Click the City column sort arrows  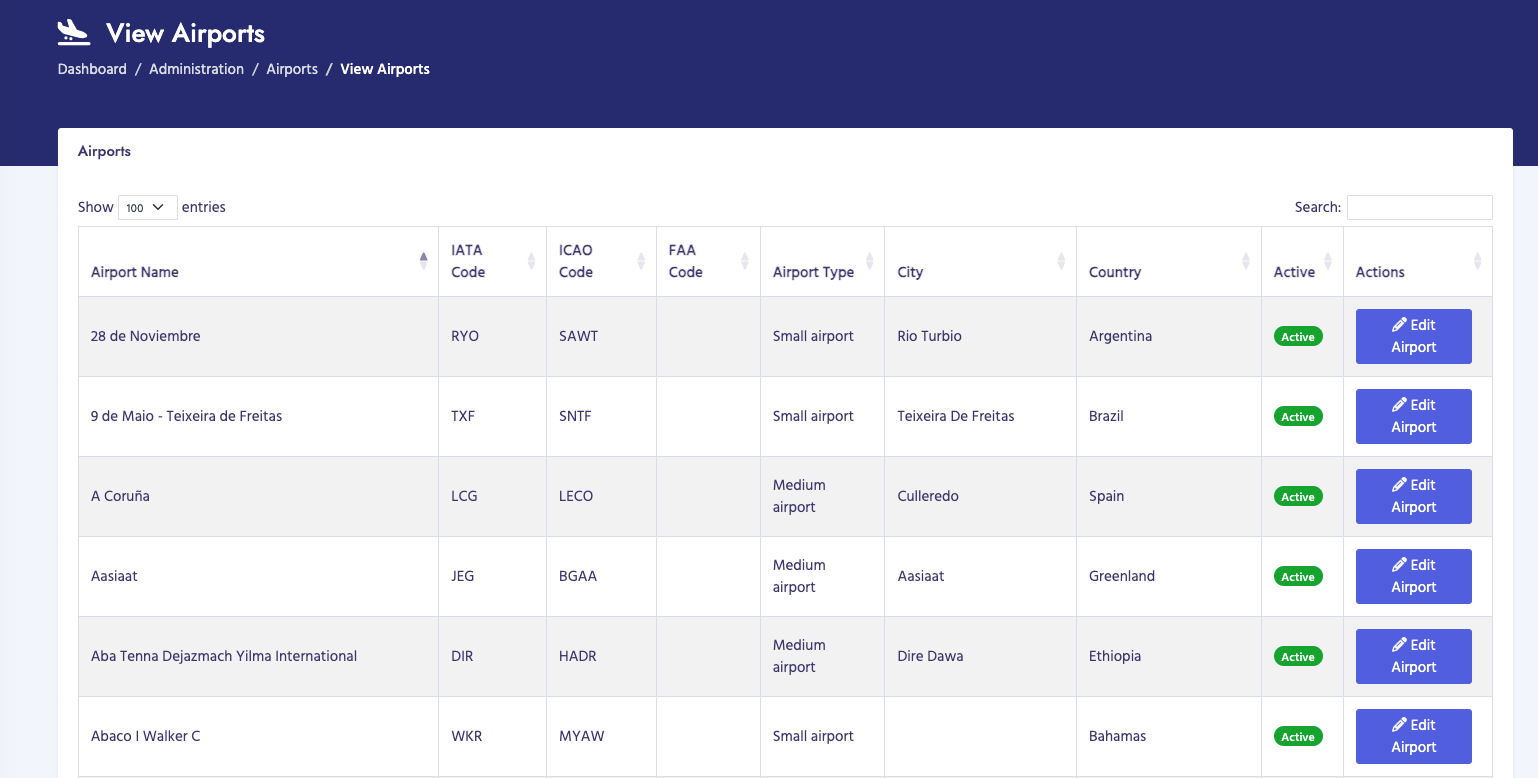1061,261
